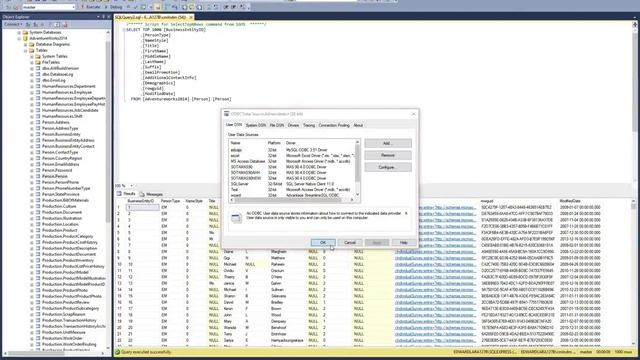The height and width of the screenshot is (360, 640).
Task: Click the Execute query toolbar button
Action: 90,7
